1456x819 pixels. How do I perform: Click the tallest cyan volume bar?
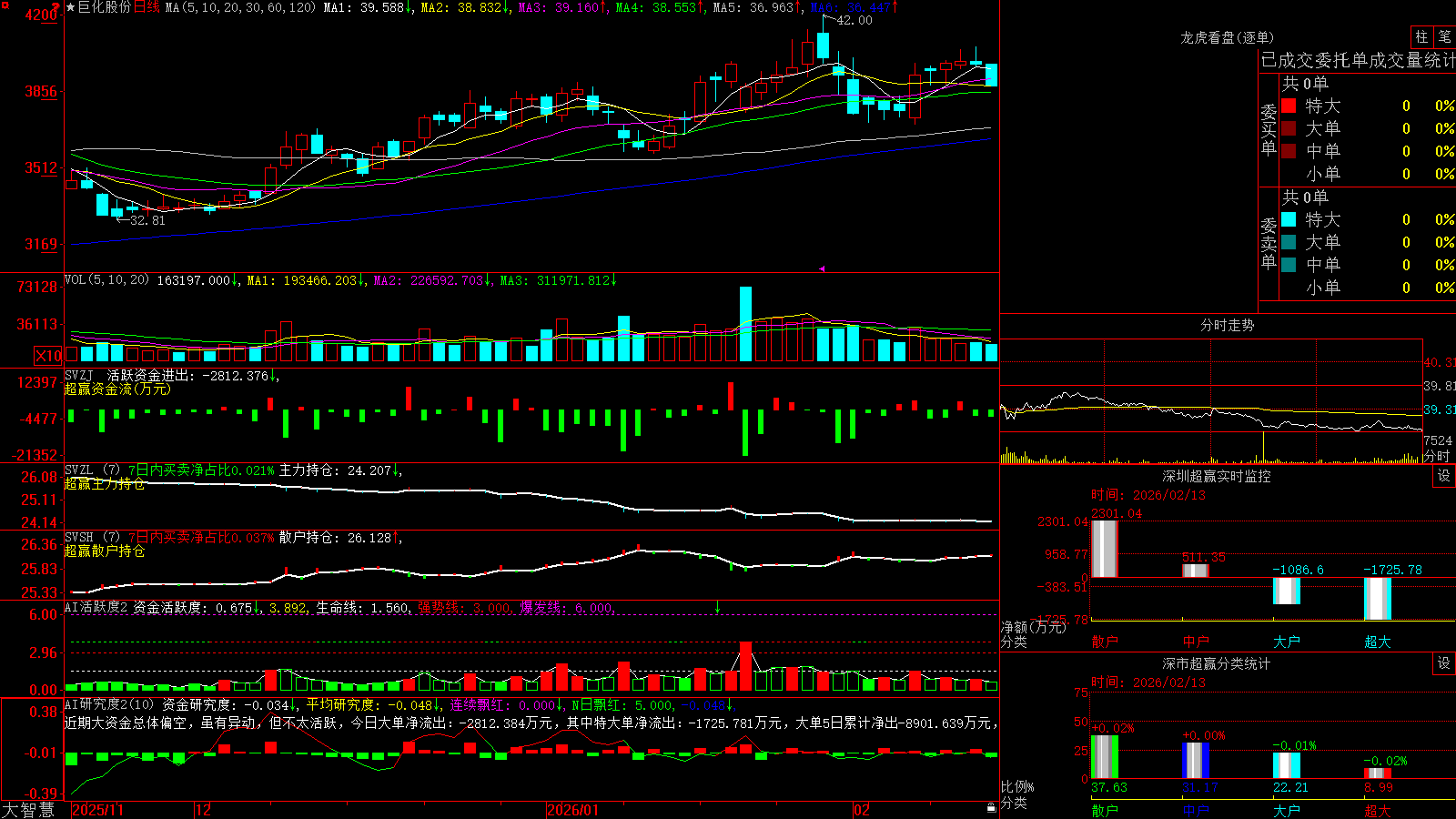point(746,325)
